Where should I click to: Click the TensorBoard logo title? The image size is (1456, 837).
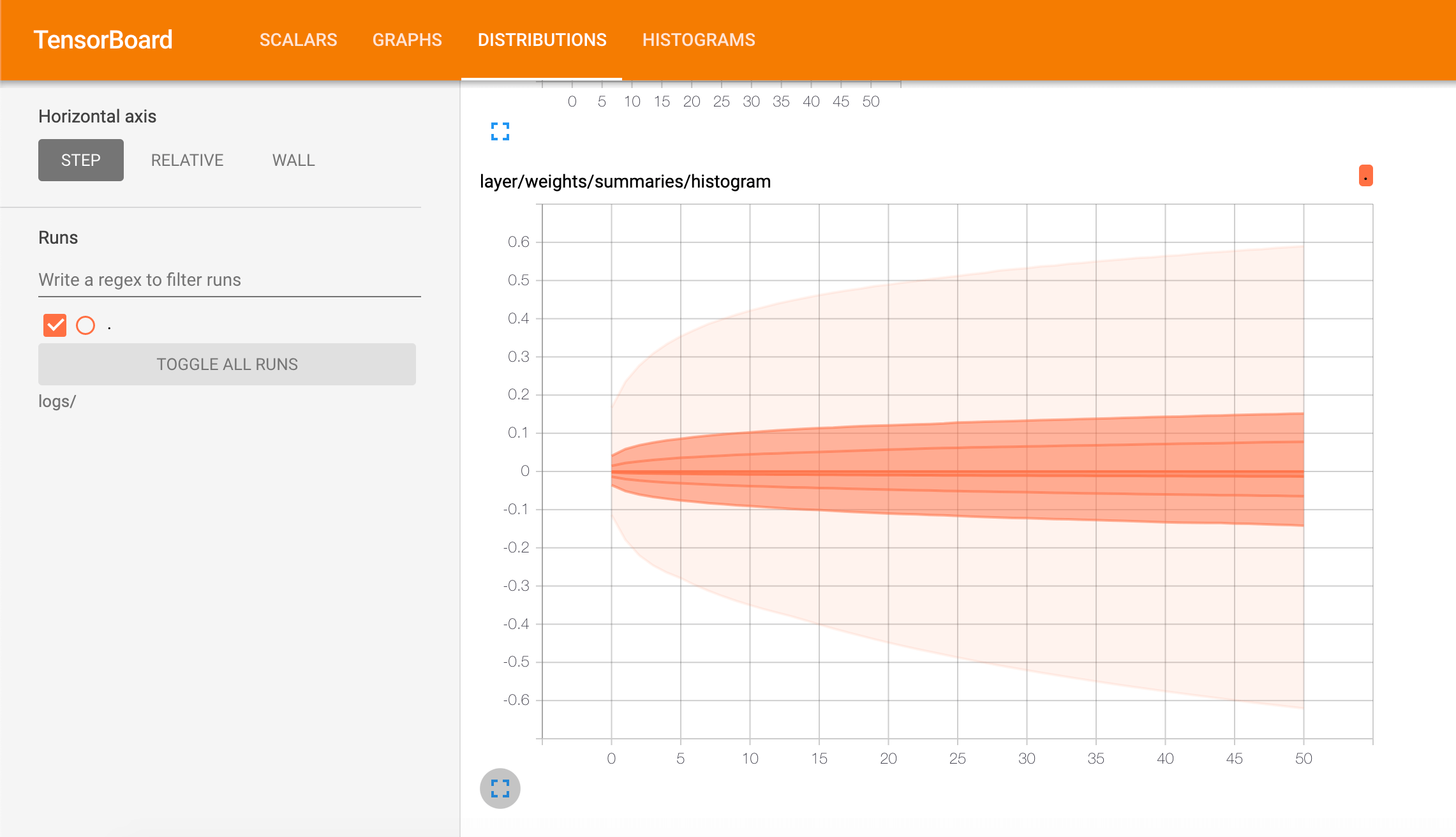point(103,40)
